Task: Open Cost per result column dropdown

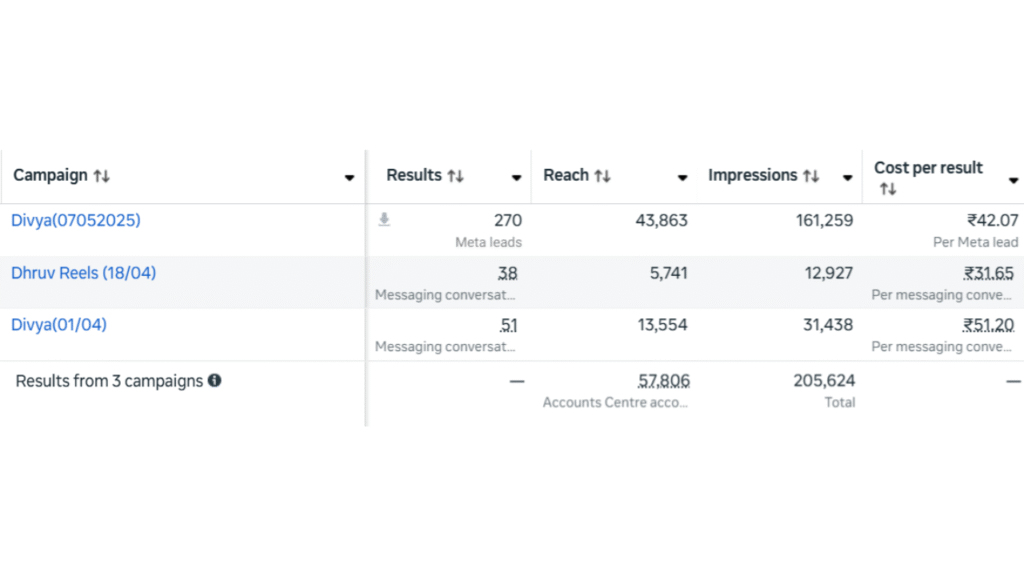Action: [x=1012, y=179]
